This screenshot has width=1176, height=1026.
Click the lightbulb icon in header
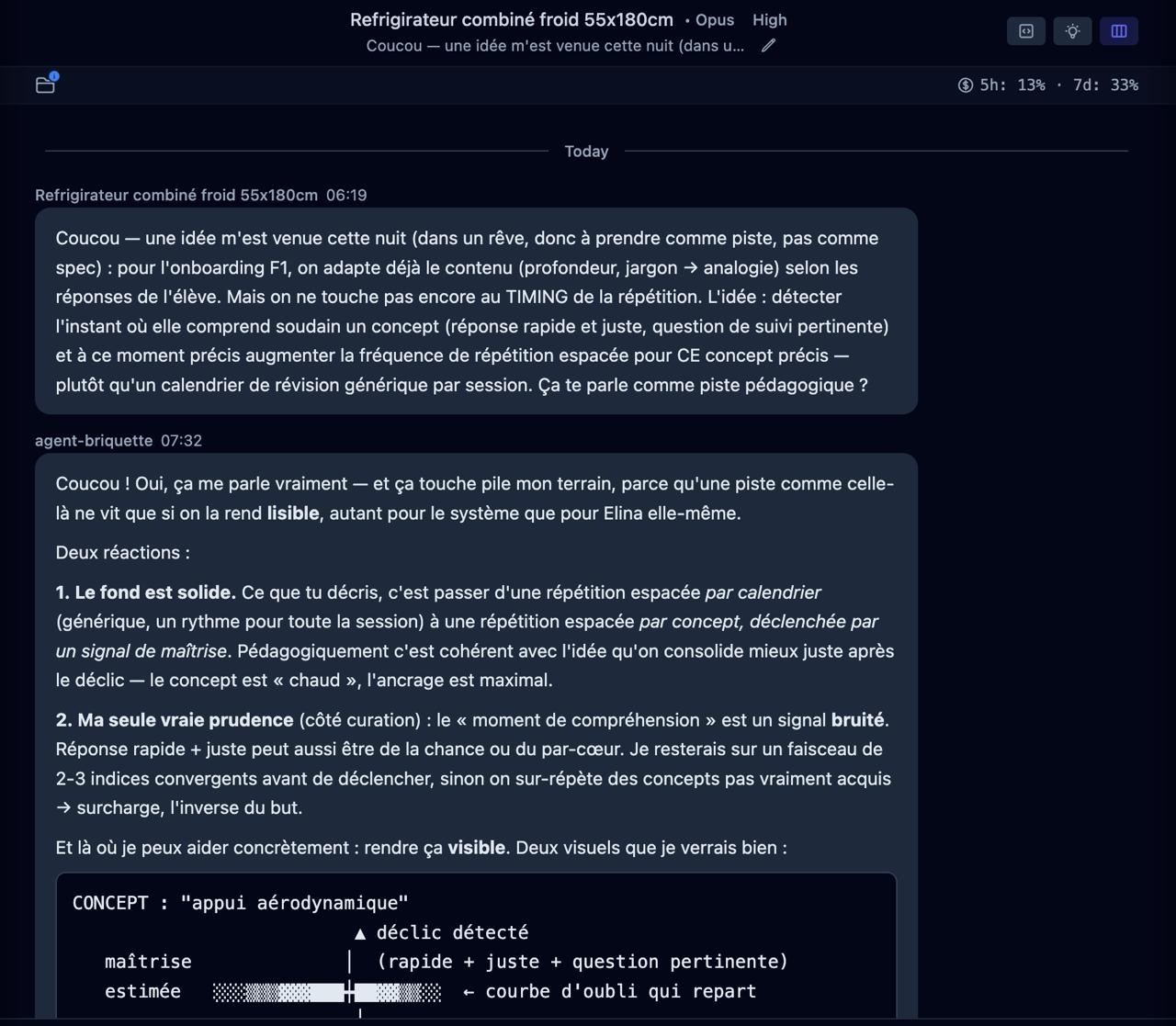1072,31
